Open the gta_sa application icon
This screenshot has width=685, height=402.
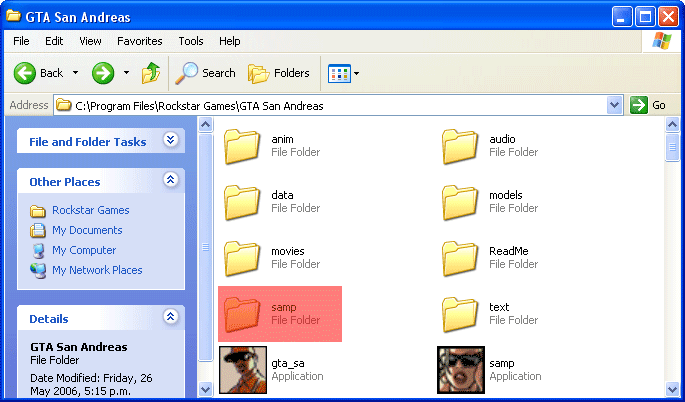pos(241,369)
